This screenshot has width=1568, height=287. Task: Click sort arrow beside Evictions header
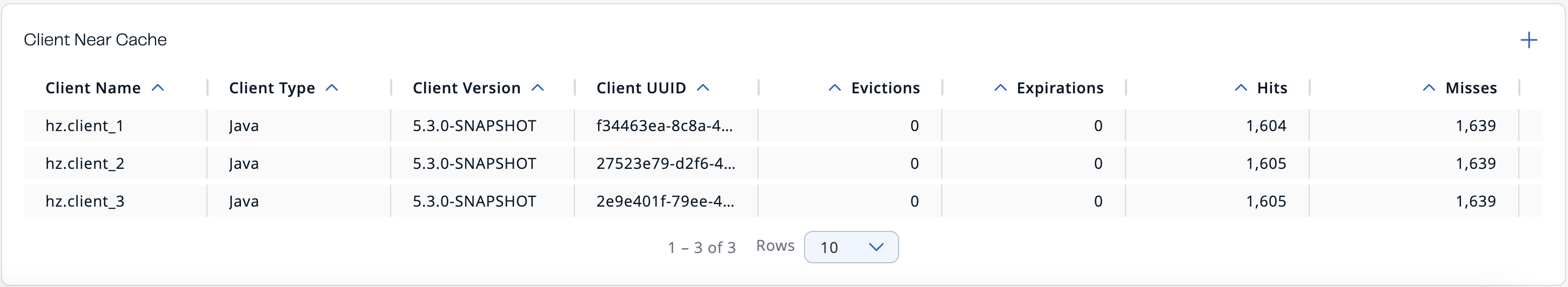835,88
